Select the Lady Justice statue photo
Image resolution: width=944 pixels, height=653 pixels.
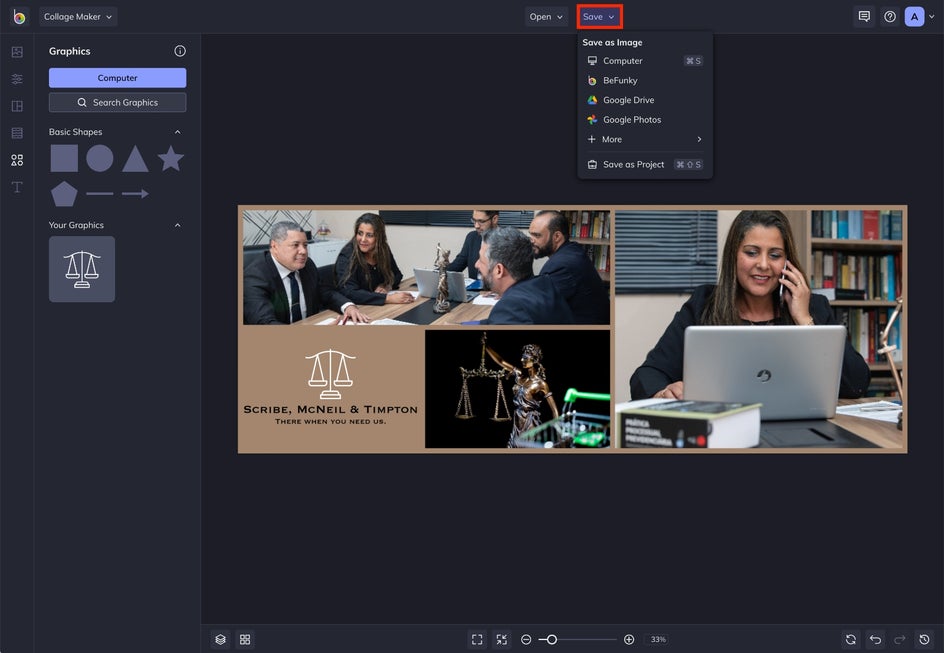(517, 389)
